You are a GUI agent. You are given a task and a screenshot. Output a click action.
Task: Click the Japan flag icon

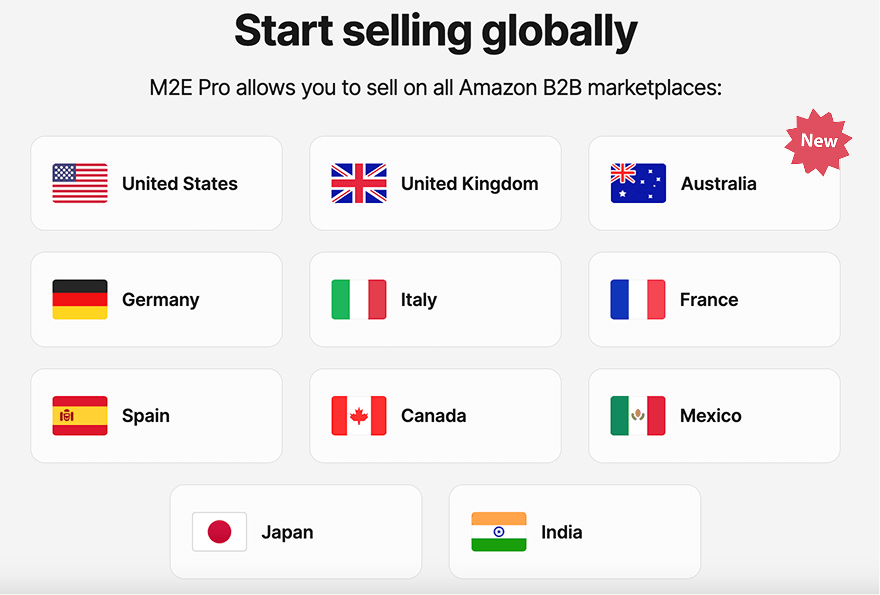click(219, 531)
